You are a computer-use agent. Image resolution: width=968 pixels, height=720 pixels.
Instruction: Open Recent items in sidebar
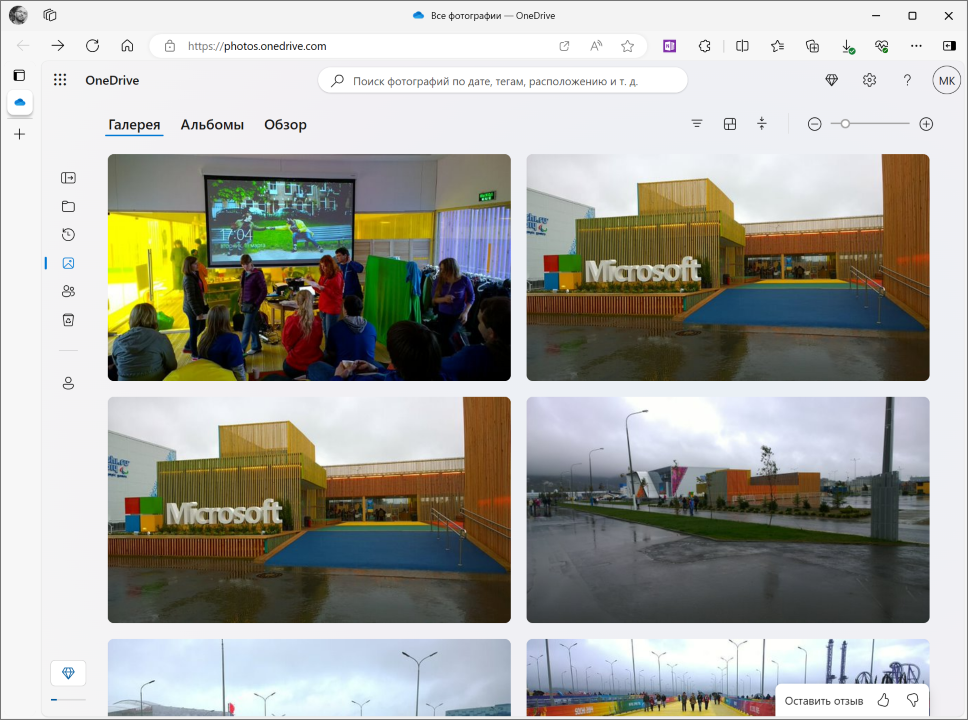point(69,235)
